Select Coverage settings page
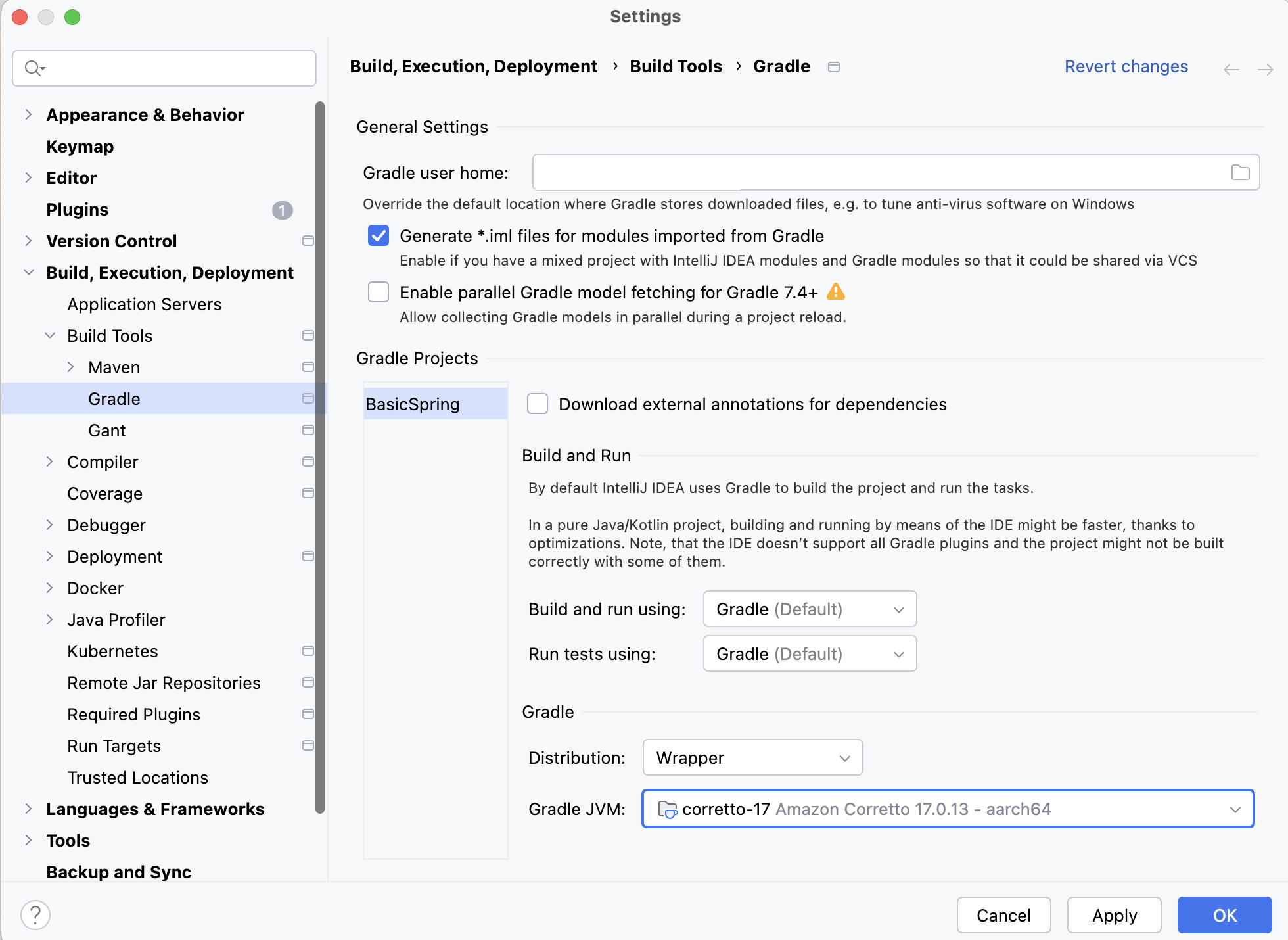 104,494
